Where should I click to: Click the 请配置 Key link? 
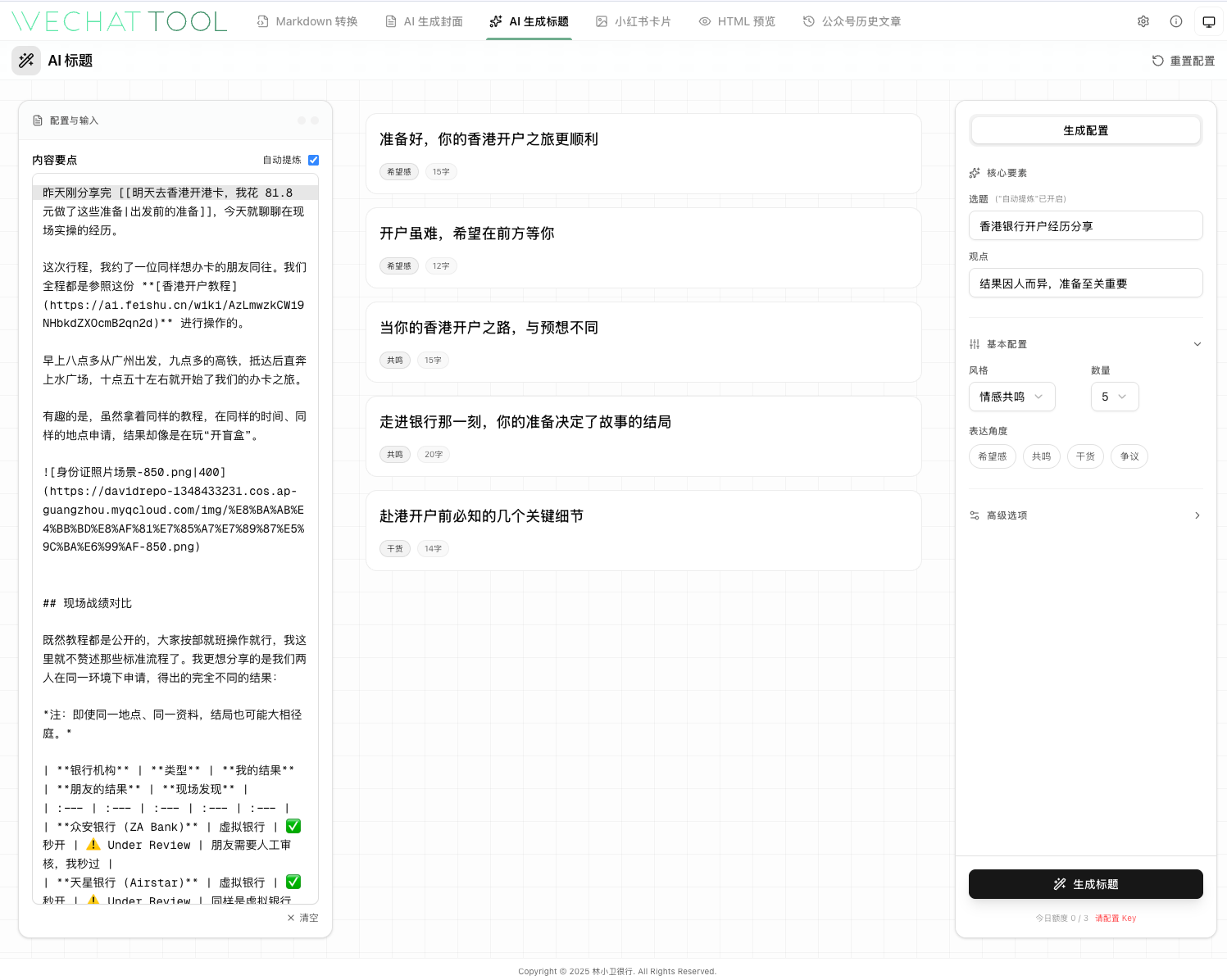tap(1116, 919)
